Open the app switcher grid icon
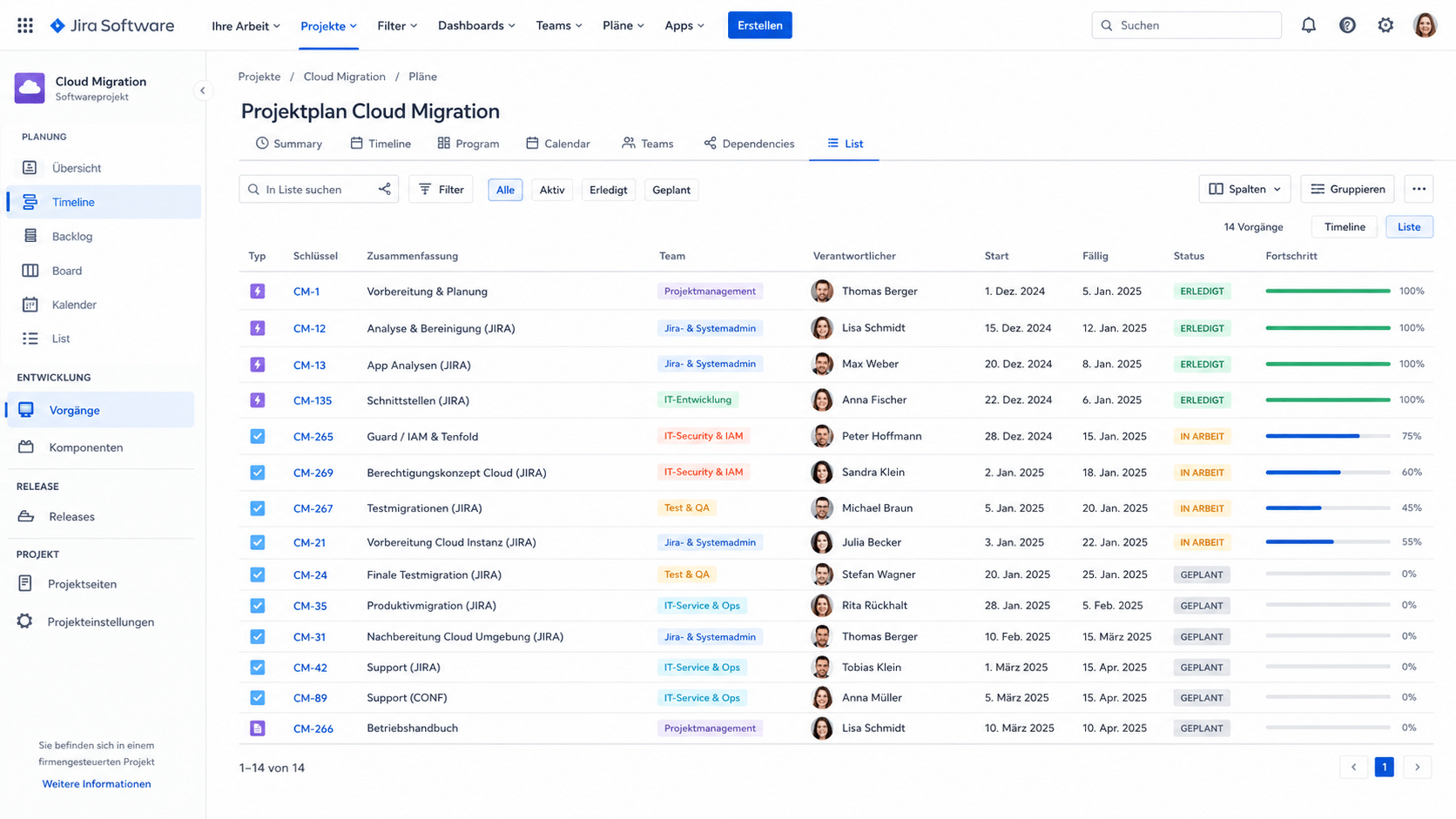The height and width of the screenshot is (819, 1456). 25,25
